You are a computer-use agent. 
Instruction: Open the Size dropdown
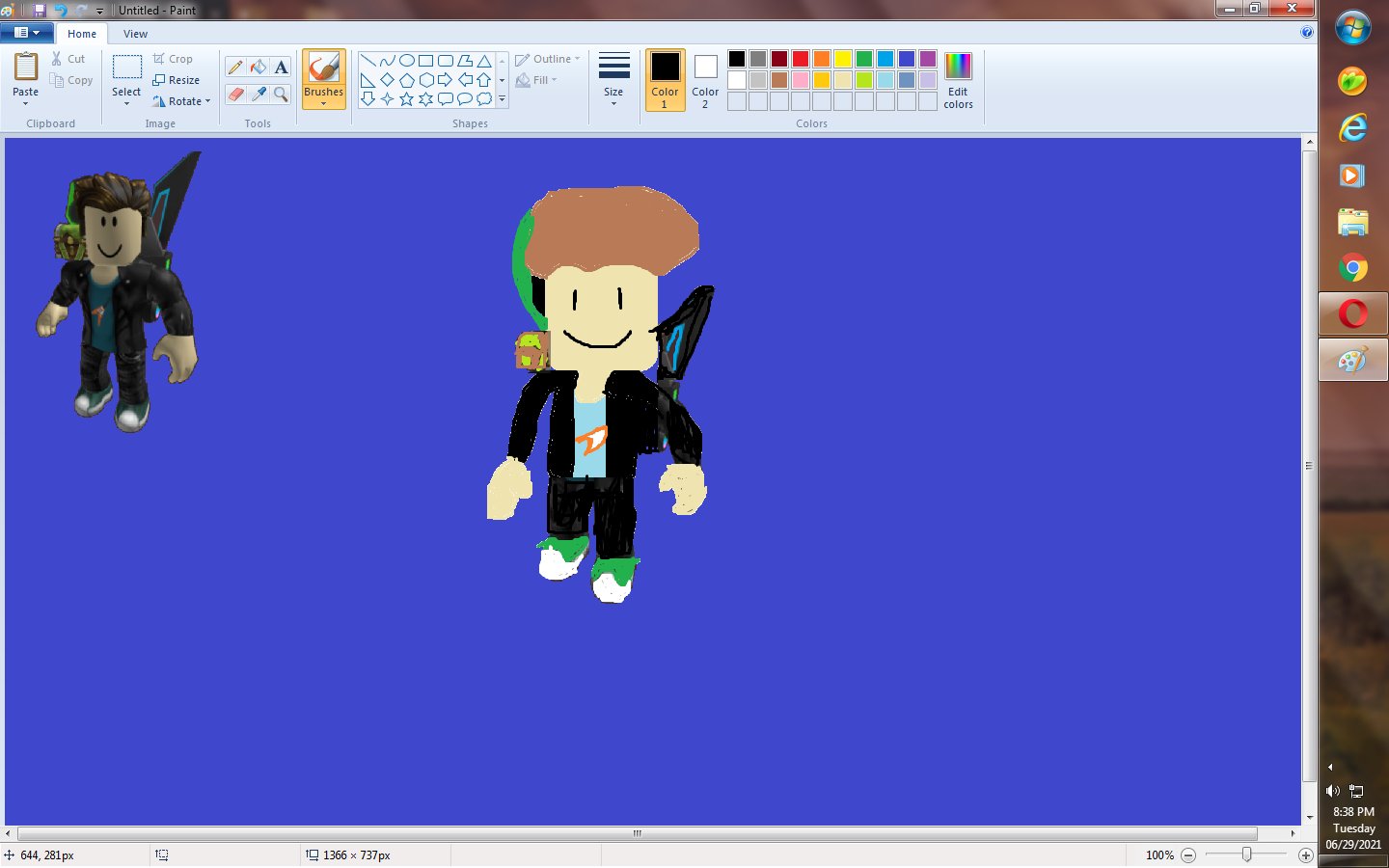click(x=613, y=80)
